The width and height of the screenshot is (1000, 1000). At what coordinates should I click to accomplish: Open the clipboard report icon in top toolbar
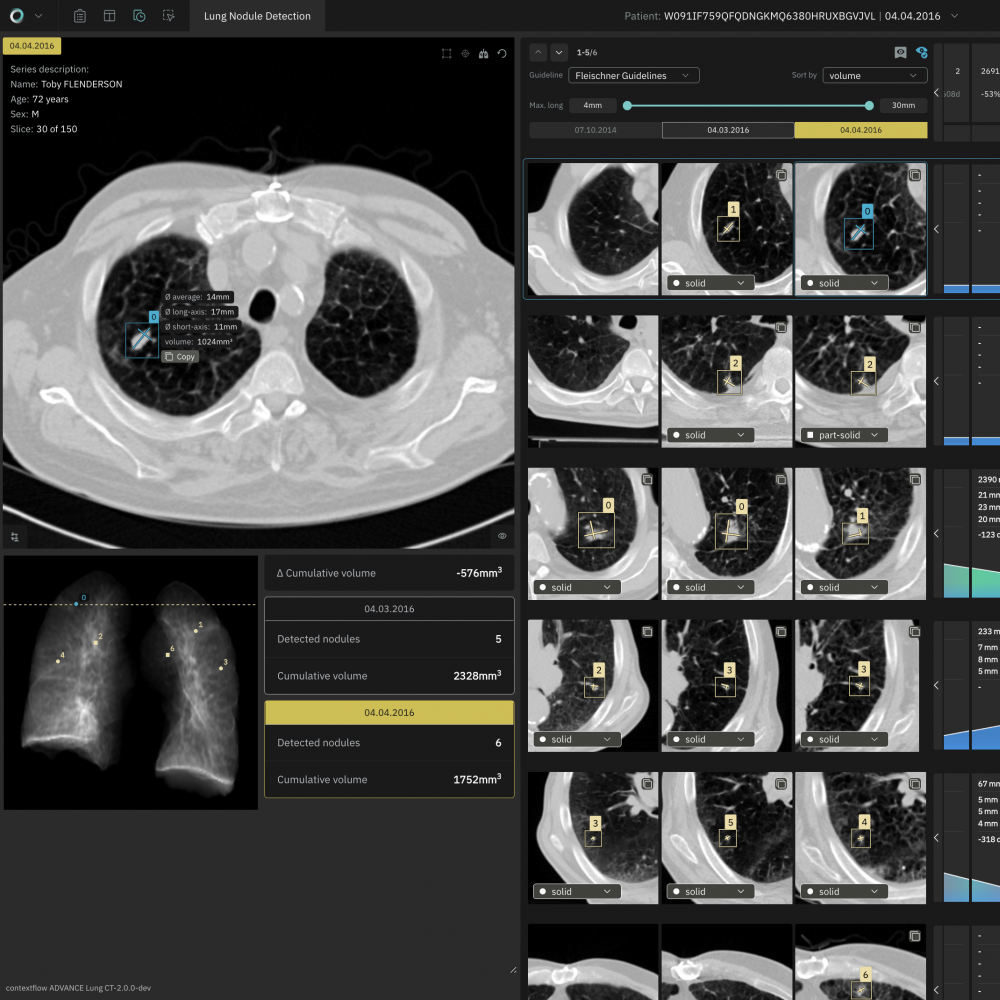click(80, 16)
